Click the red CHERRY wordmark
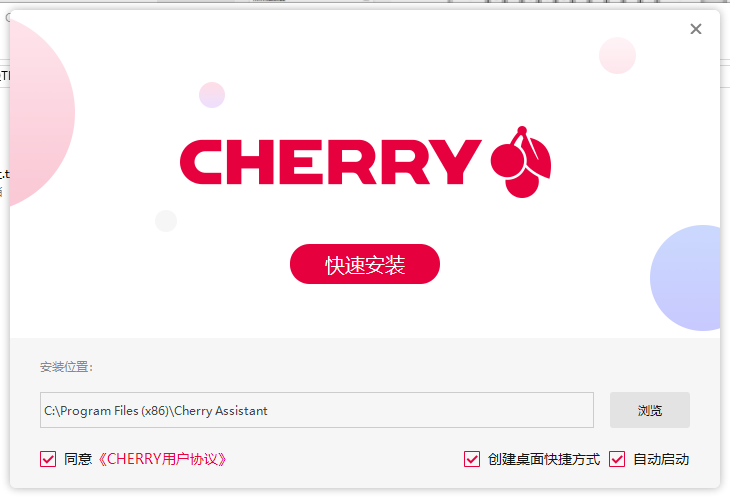 pyautogui.click(x=331, y=162)
